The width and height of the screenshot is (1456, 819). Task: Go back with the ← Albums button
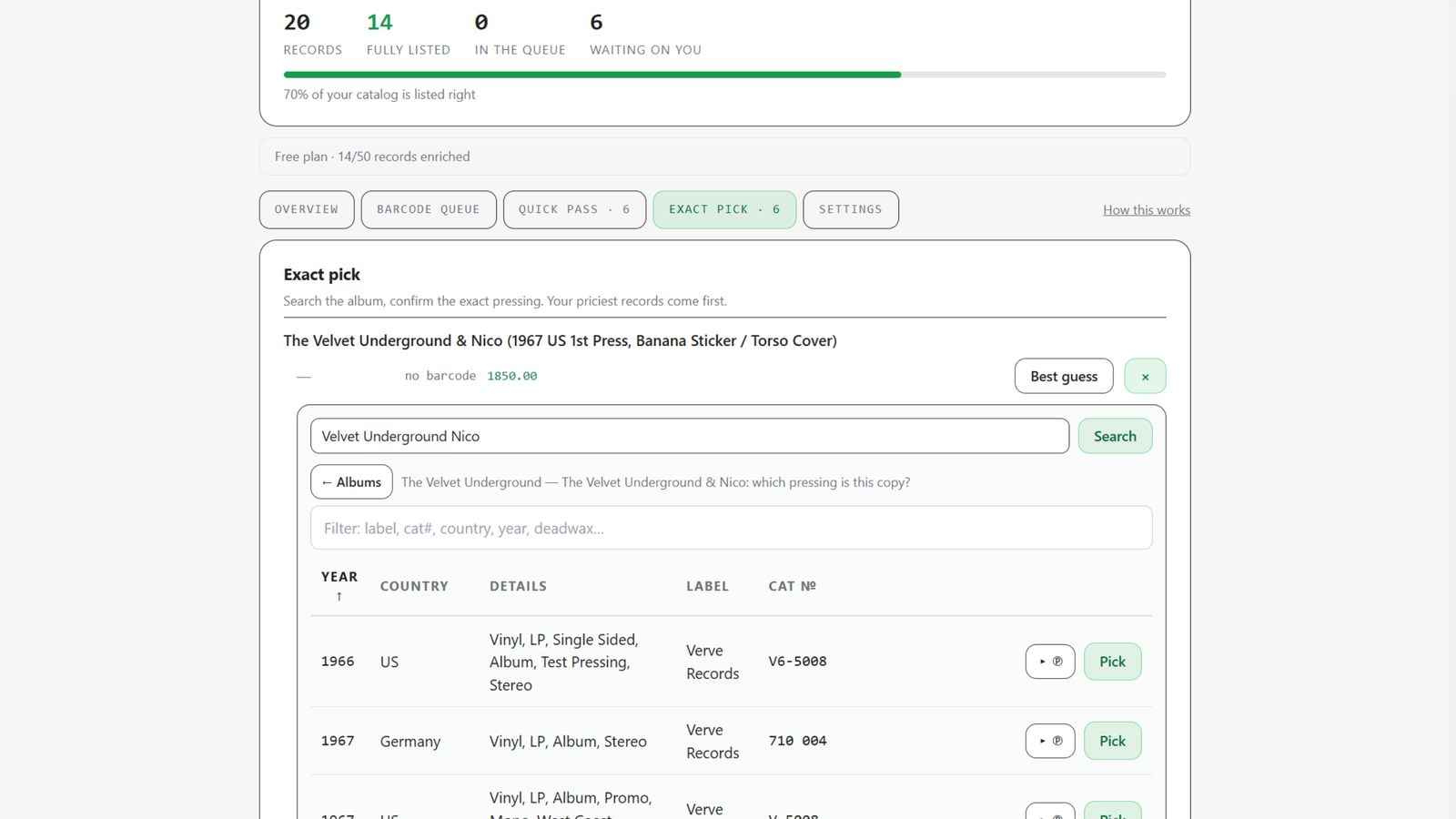pyautogui.click(x=351, y=482)
